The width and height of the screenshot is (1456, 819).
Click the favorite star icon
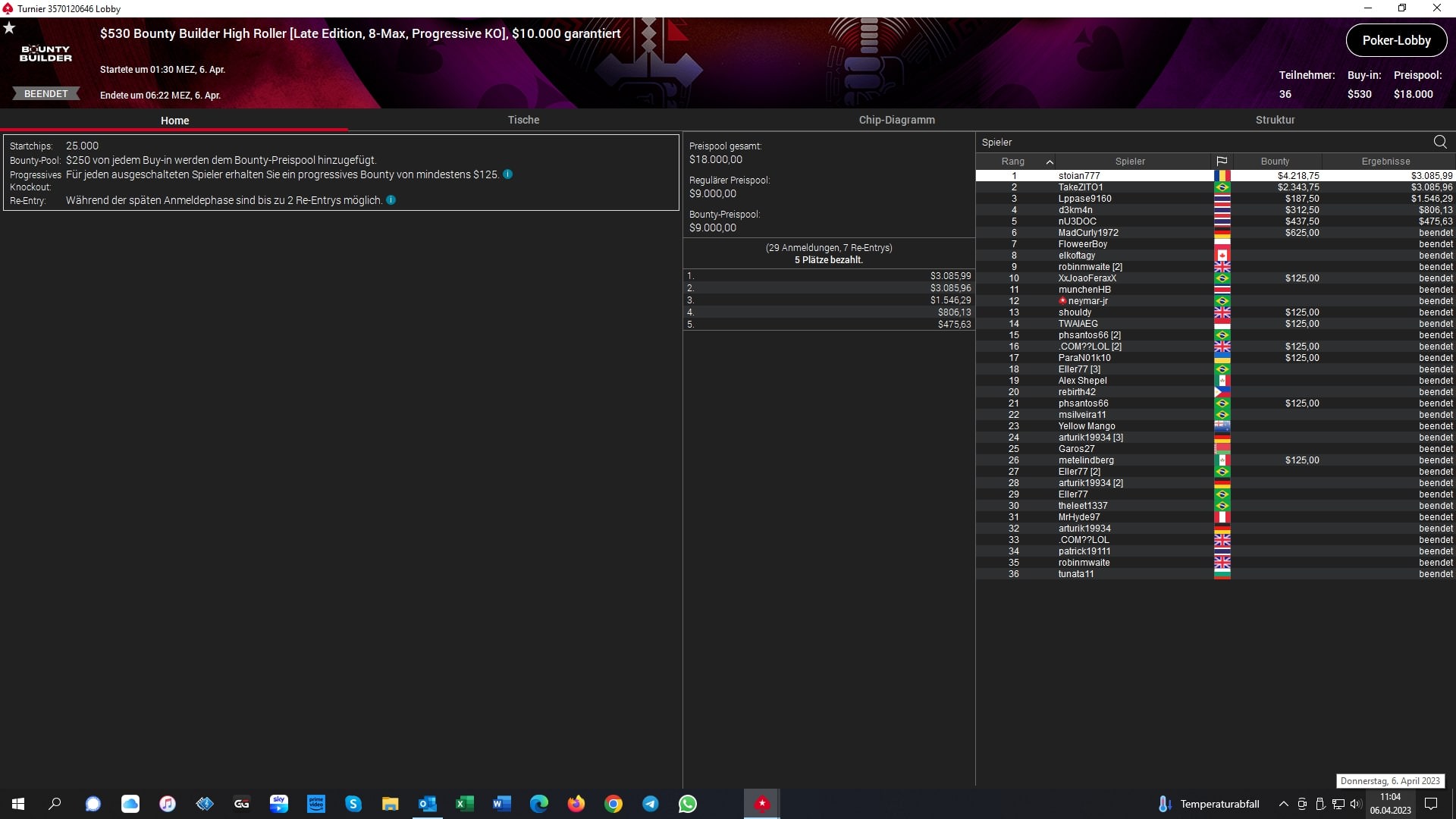click(x=9, y=28)
